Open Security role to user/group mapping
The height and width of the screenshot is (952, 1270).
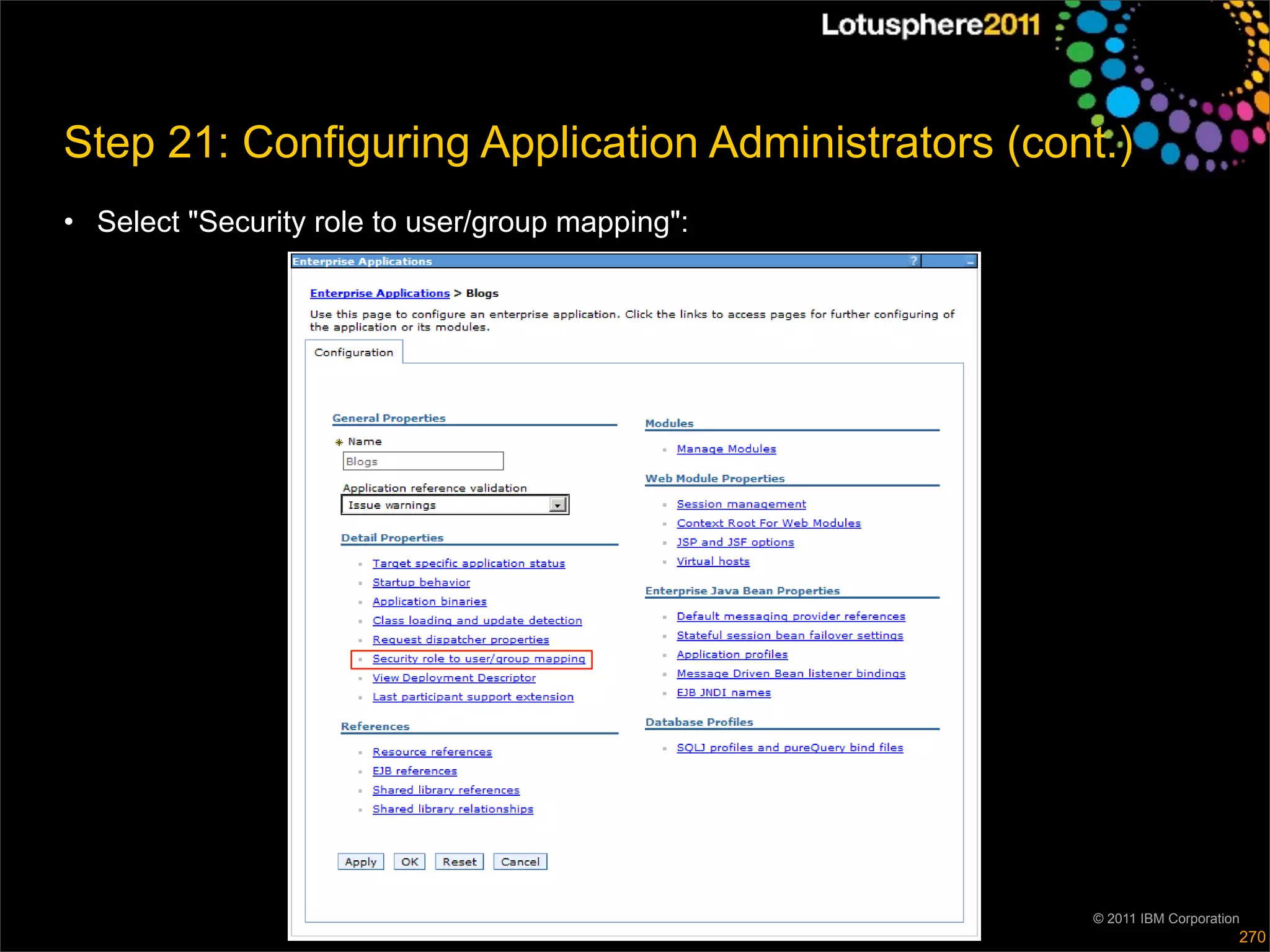pos(479,659)
